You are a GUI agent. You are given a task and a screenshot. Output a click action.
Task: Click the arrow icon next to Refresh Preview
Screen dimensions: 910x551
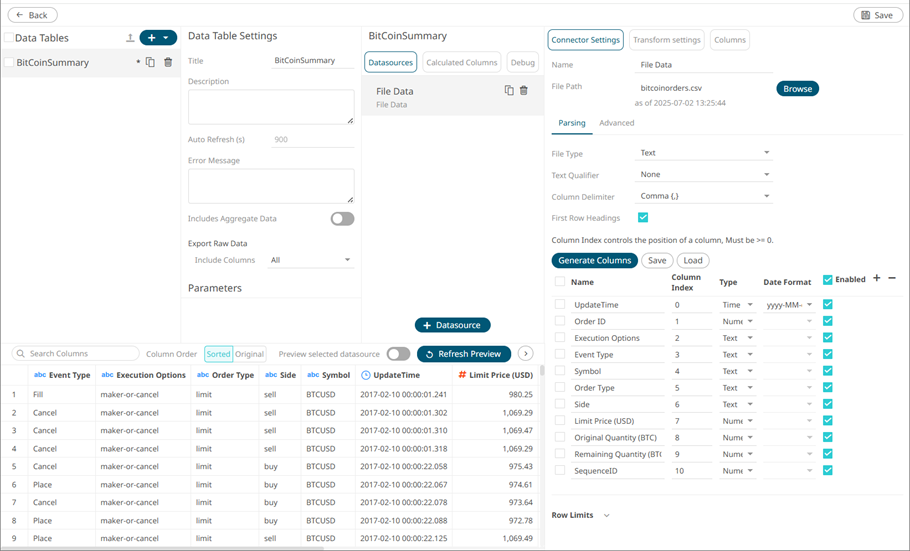click(526, 354)
